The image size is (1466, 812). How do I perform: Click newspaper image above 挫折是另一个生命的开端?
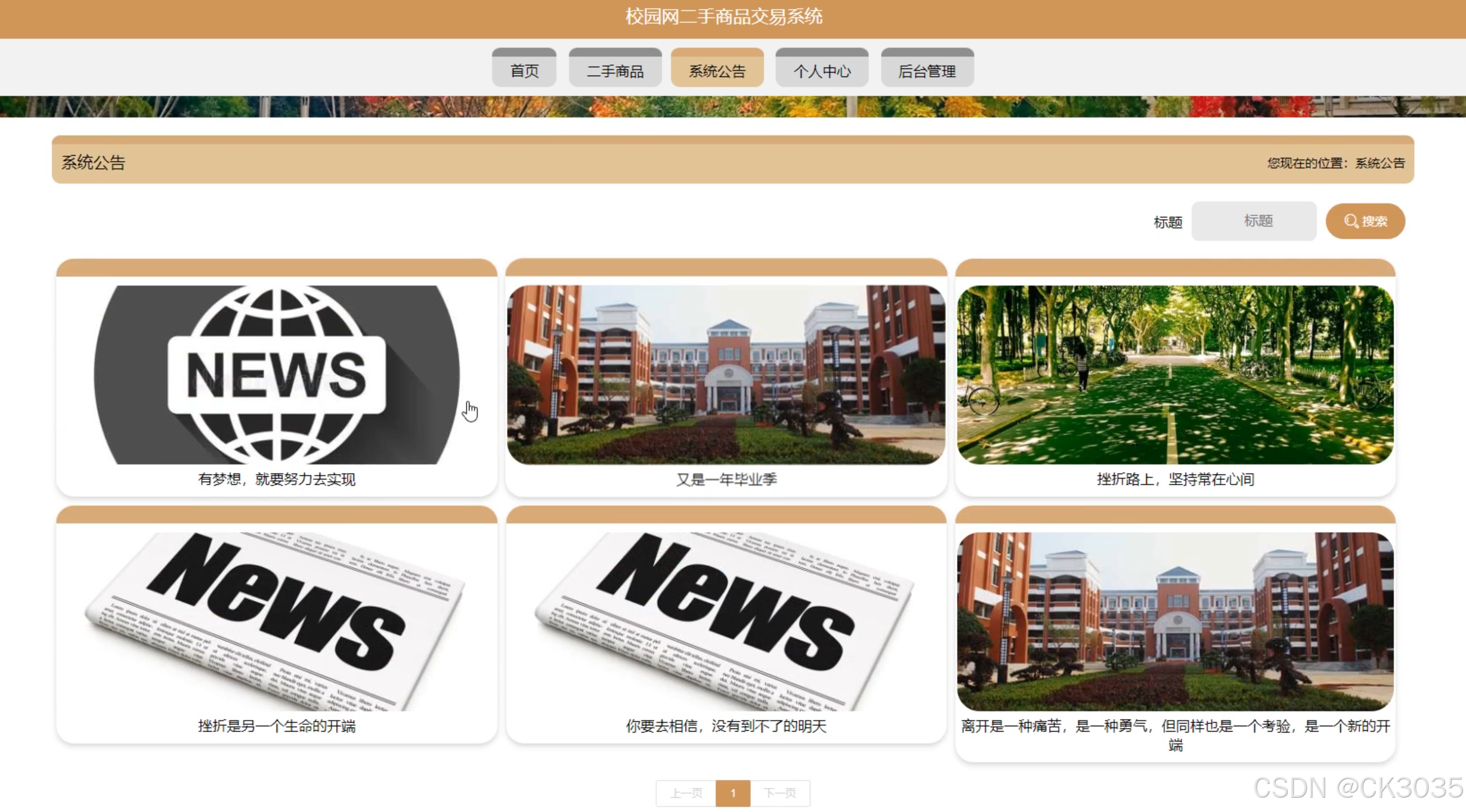(276, 621)
